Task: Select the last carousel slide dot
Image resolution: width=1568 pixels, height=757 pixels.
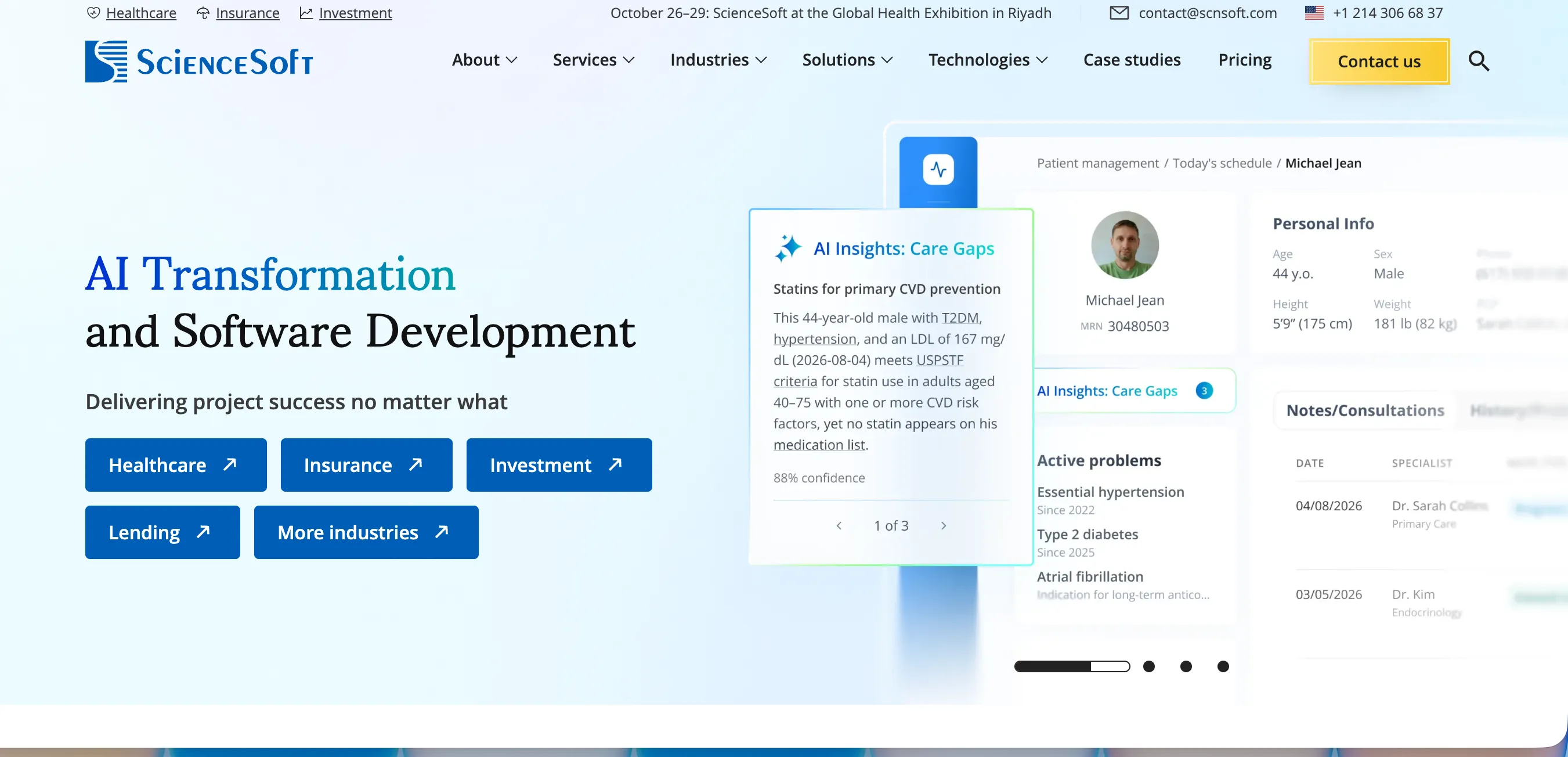Action: click(1223, 666)
